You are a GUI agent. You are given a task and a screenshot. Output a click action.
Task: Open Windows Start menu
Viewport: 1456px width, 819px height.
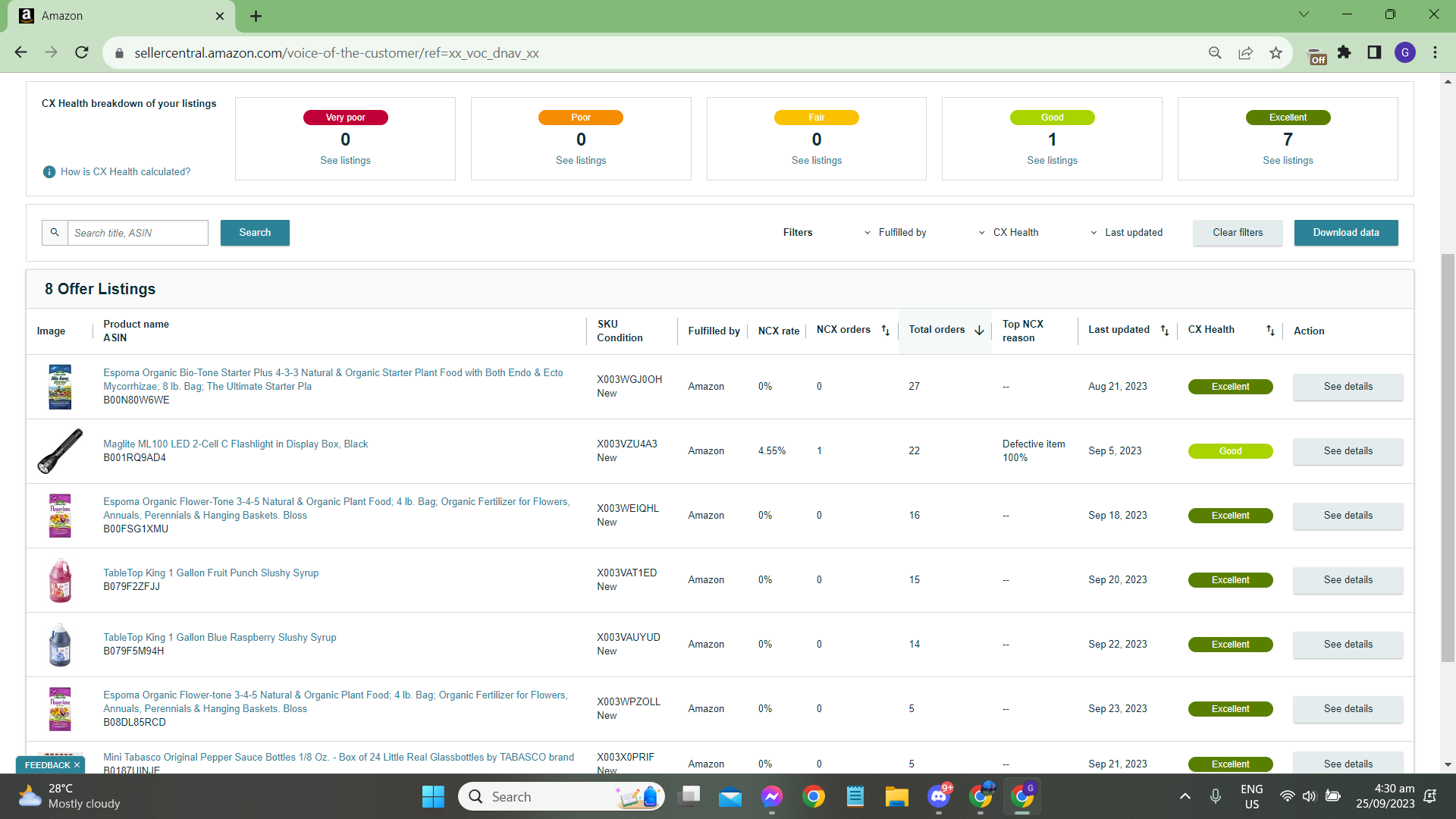[x=433, y=796]
